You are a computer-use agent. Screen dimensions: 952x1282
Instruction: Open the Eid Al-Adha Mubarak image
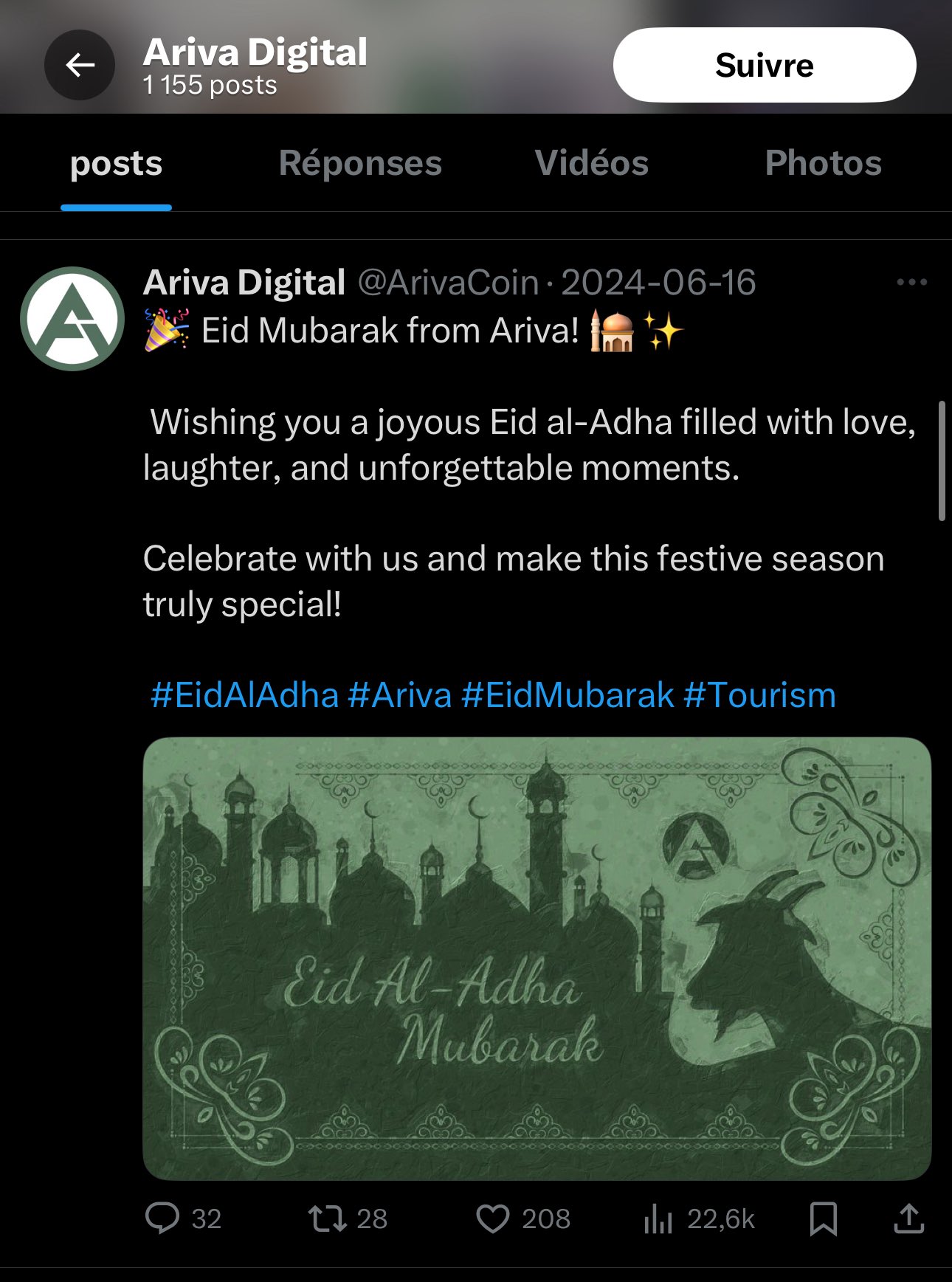pos(537,957)
